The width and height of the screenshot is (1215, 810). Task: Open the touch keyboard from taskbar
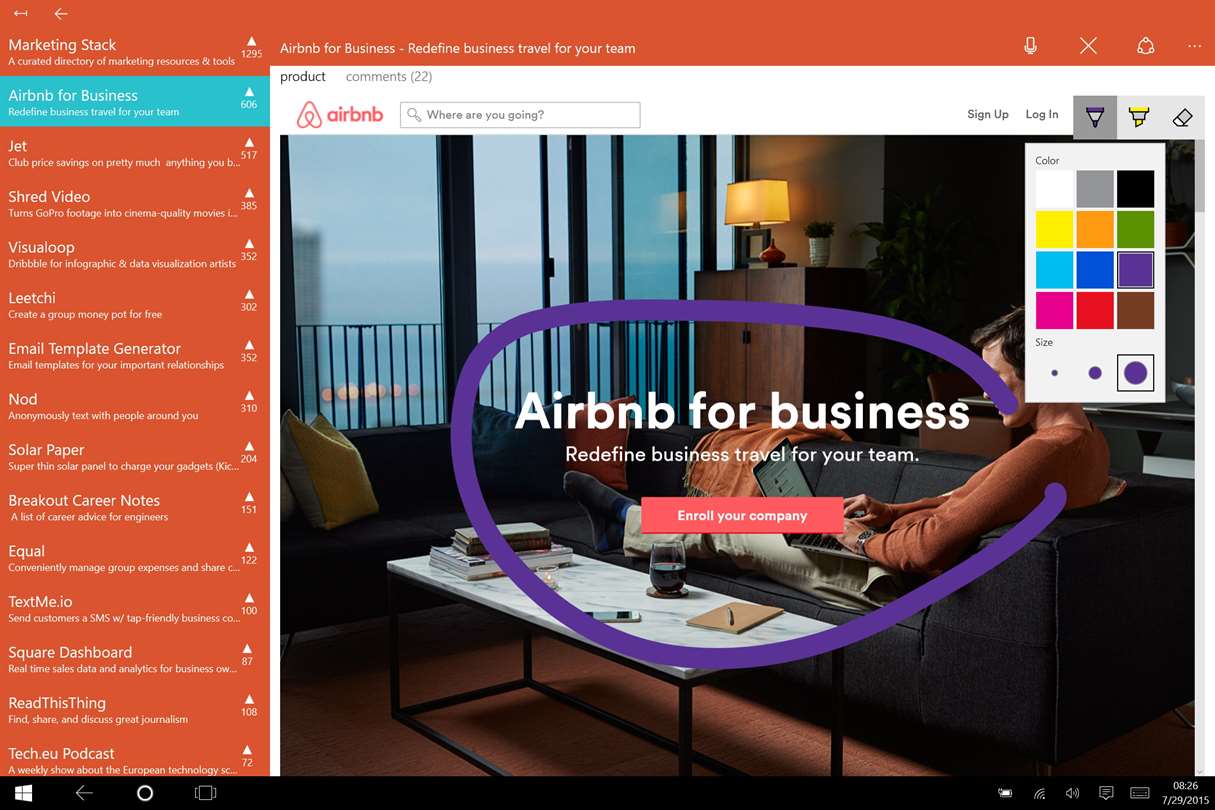coord(1139,793)
